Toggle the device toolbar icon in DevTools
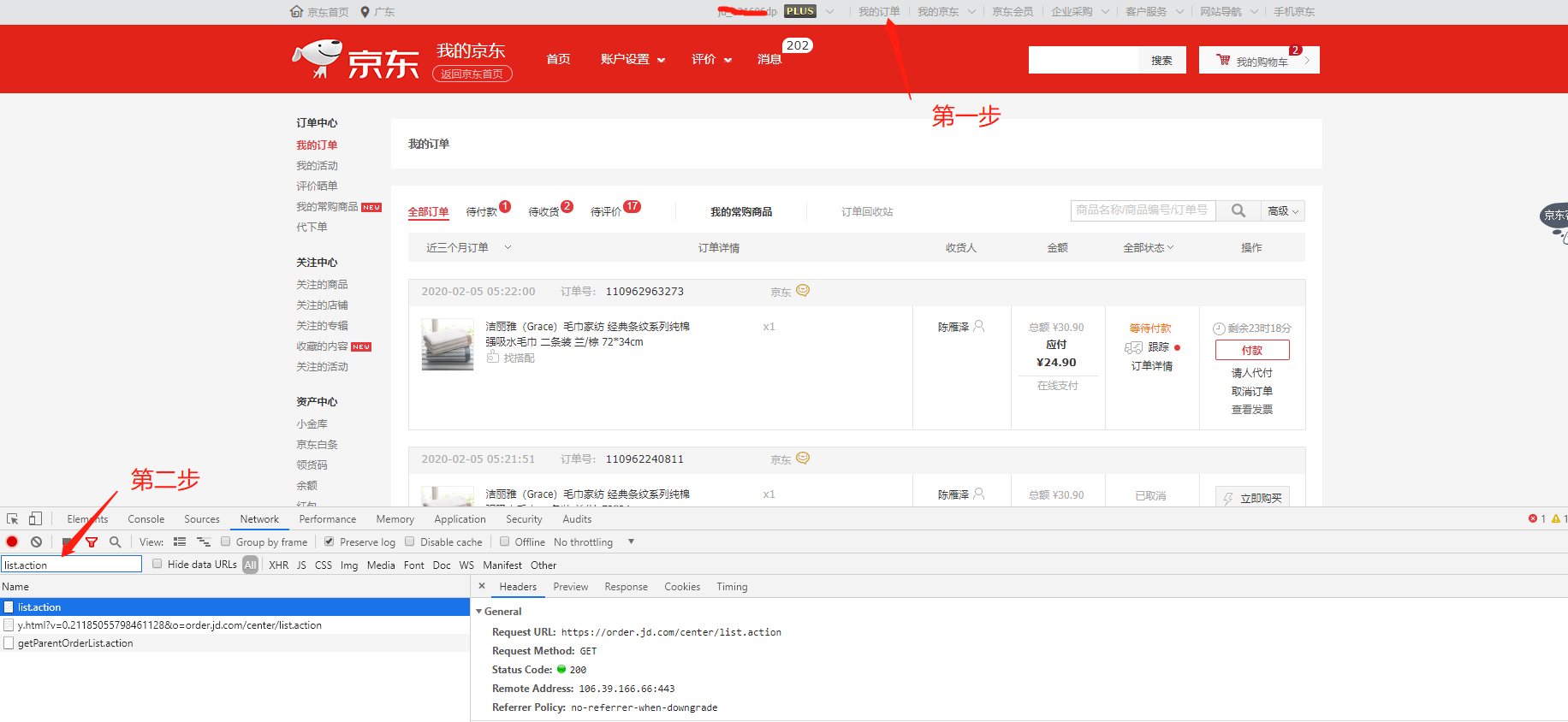Image resolution: width=1568 pixels, height=722 pixels. click(35, 519)
